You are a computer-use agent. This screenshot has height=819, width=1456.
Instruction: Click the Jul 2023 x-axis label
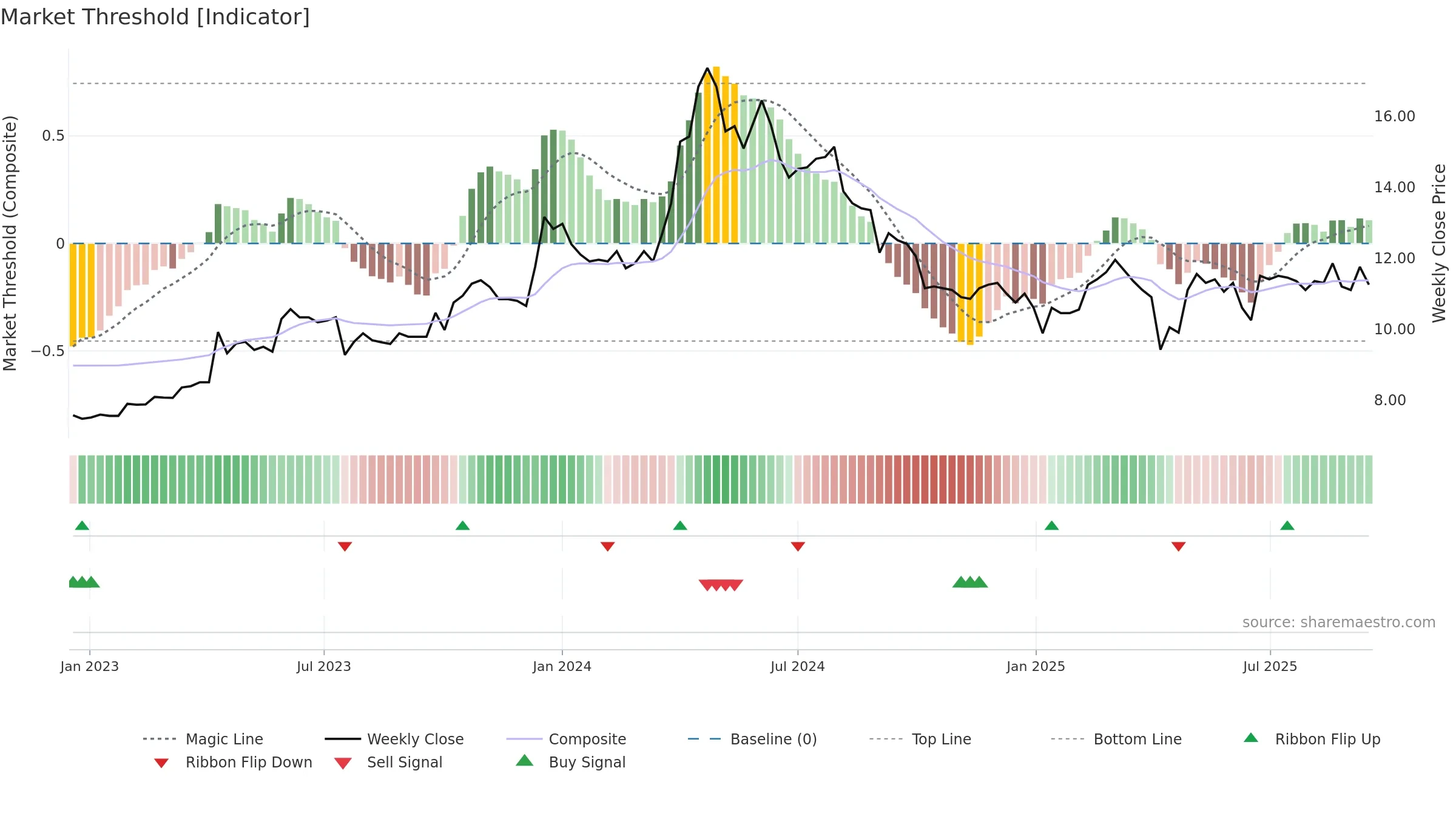(x=324, y=666)
